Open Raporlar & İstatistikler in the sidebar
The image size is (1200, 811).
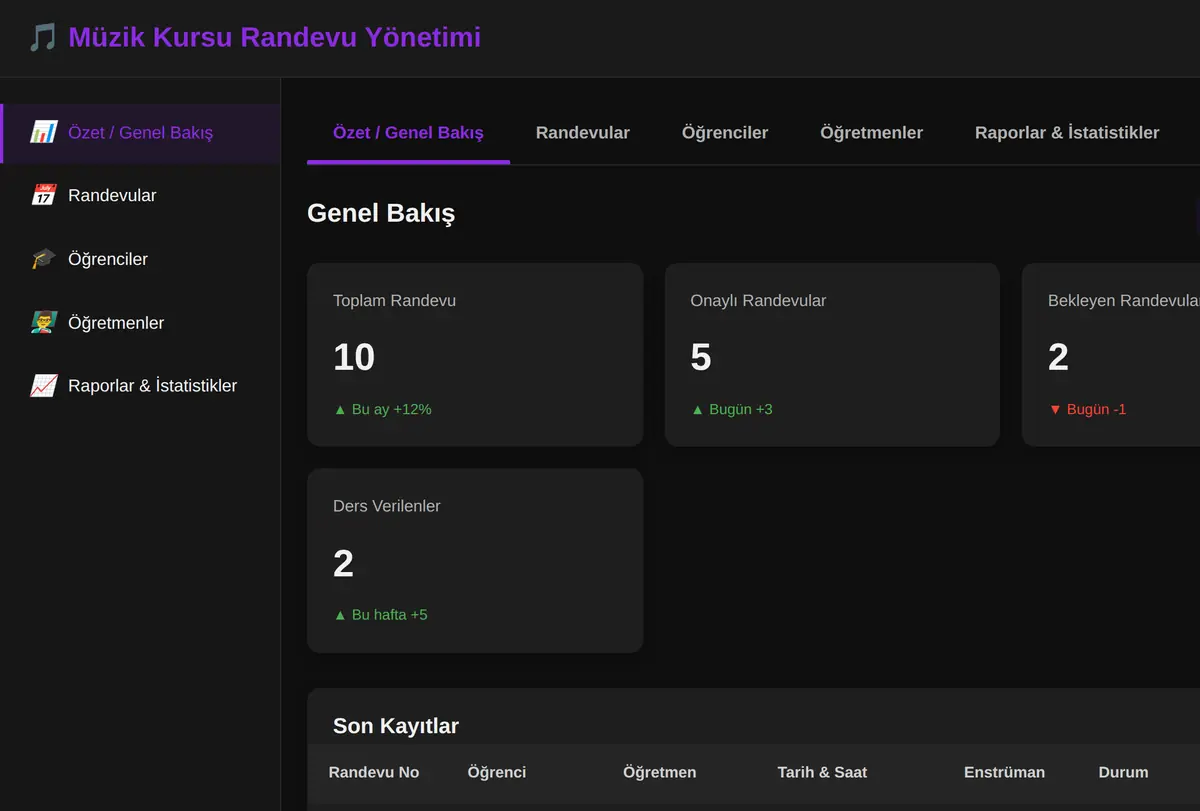pyautogui.click(x=140, y=385)
